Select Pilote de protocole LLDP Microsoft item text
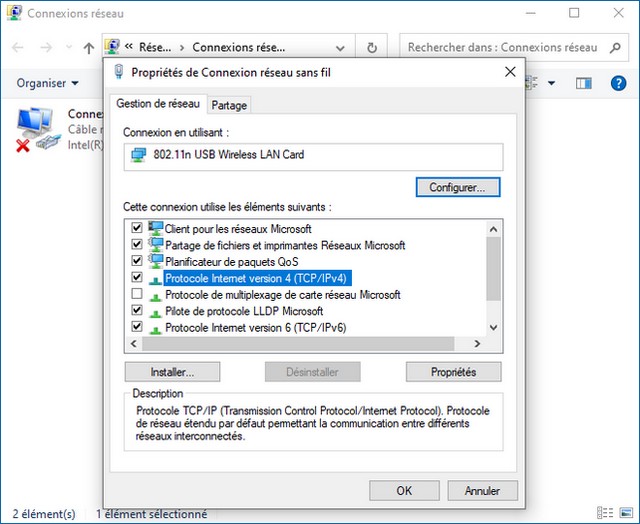 [x=244, y=311]
